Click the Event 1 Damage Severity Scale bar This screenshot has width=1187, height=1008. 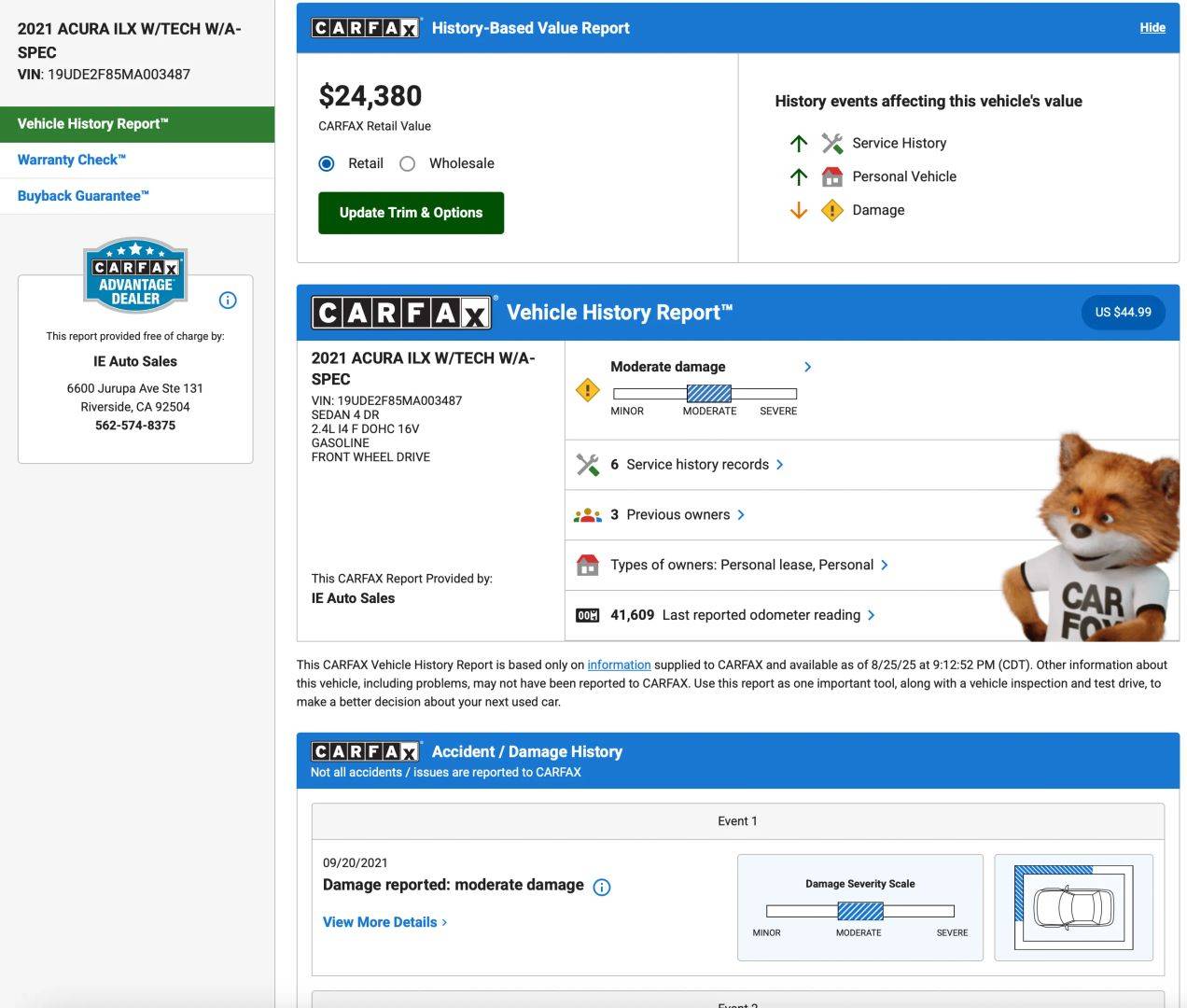coord(860,911)
